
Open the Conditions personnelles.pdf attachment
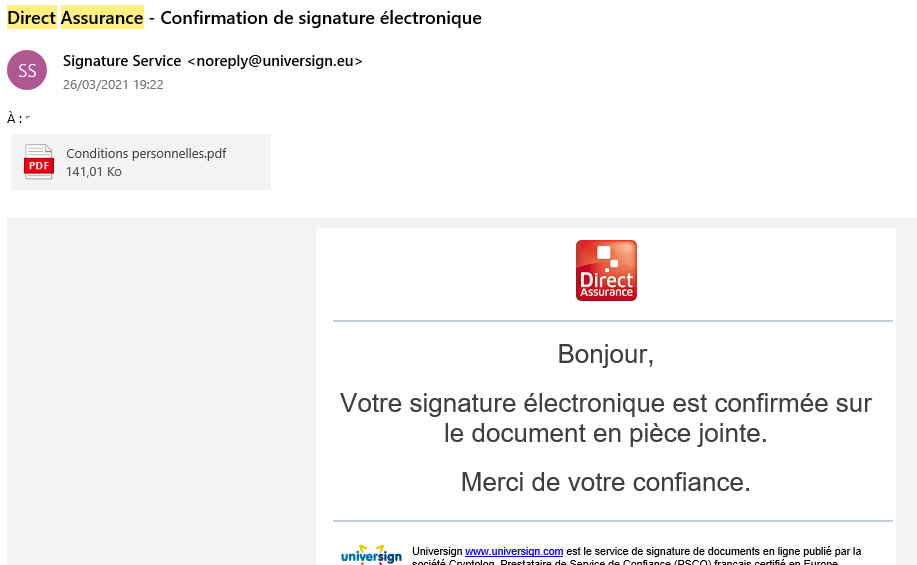(x=146, y=153)
